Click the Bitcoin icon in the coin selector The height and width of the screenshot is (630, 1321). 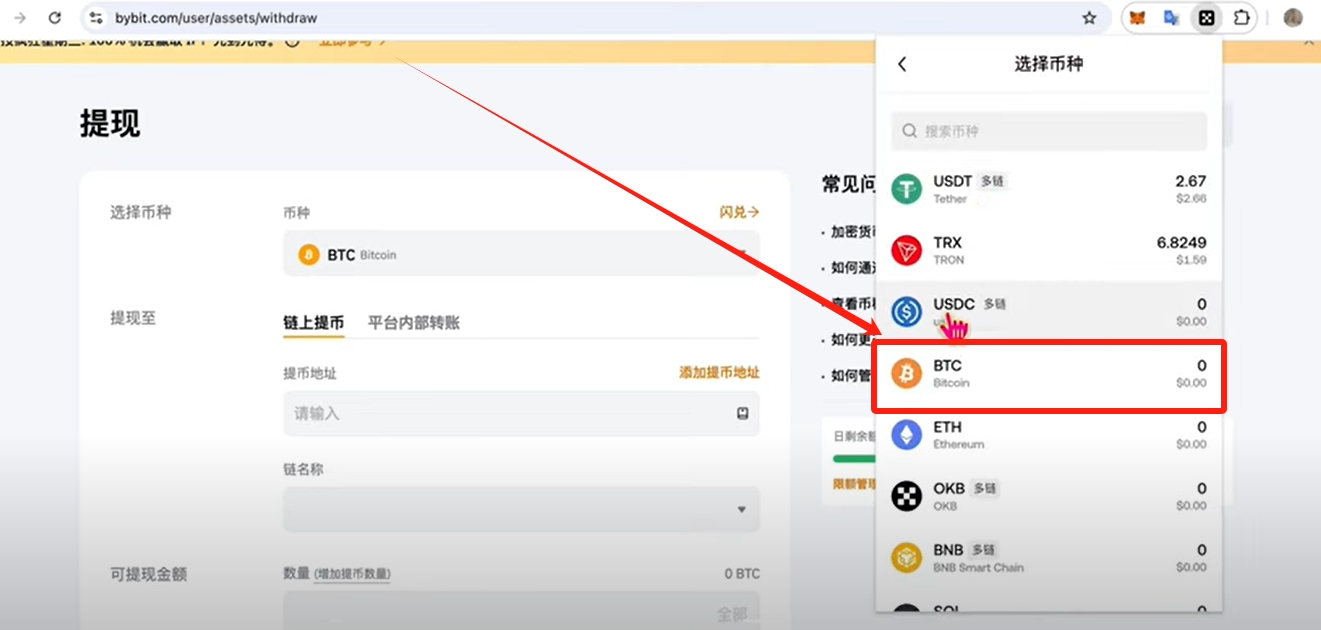pos(309,255)
